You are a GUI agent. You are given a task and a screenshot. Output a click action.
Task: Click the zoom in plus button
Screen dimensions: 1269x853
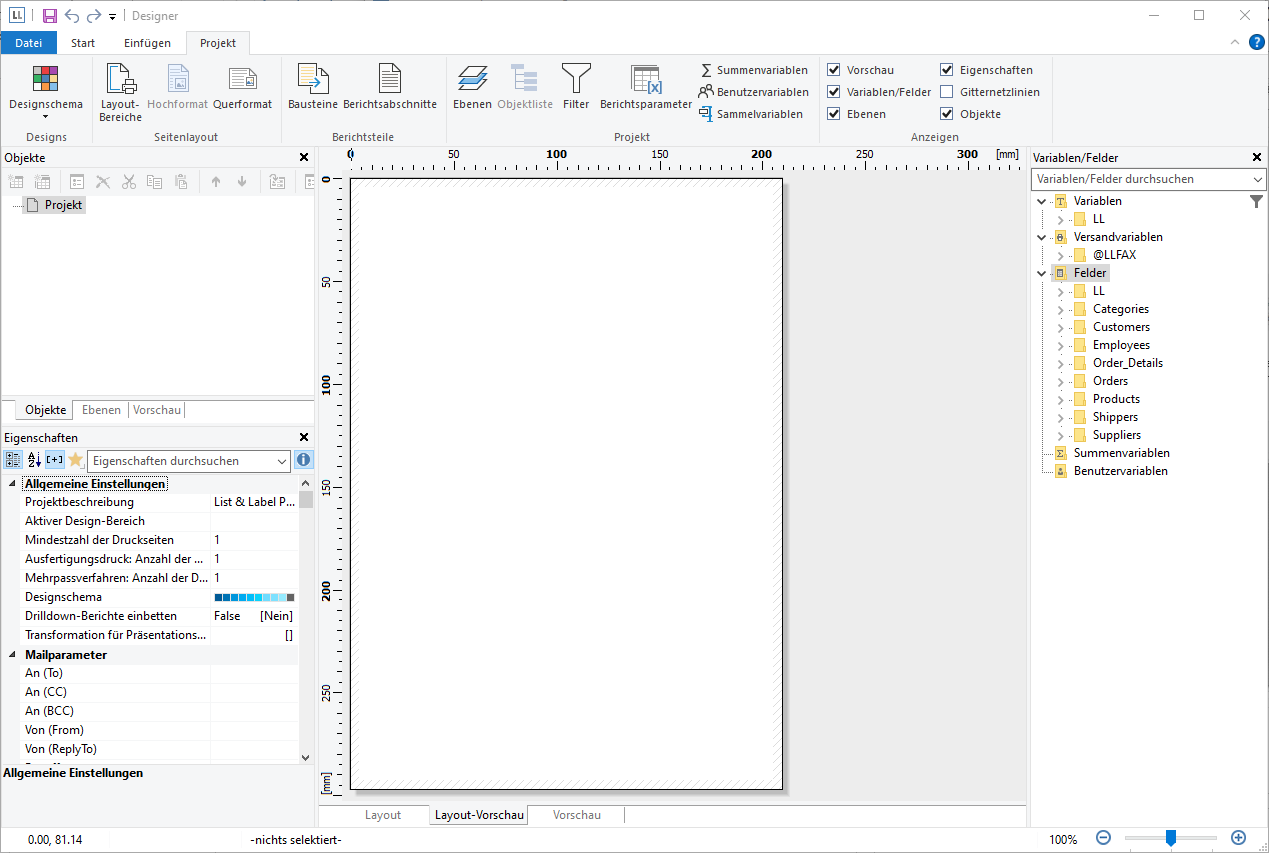coord(1238,838)
